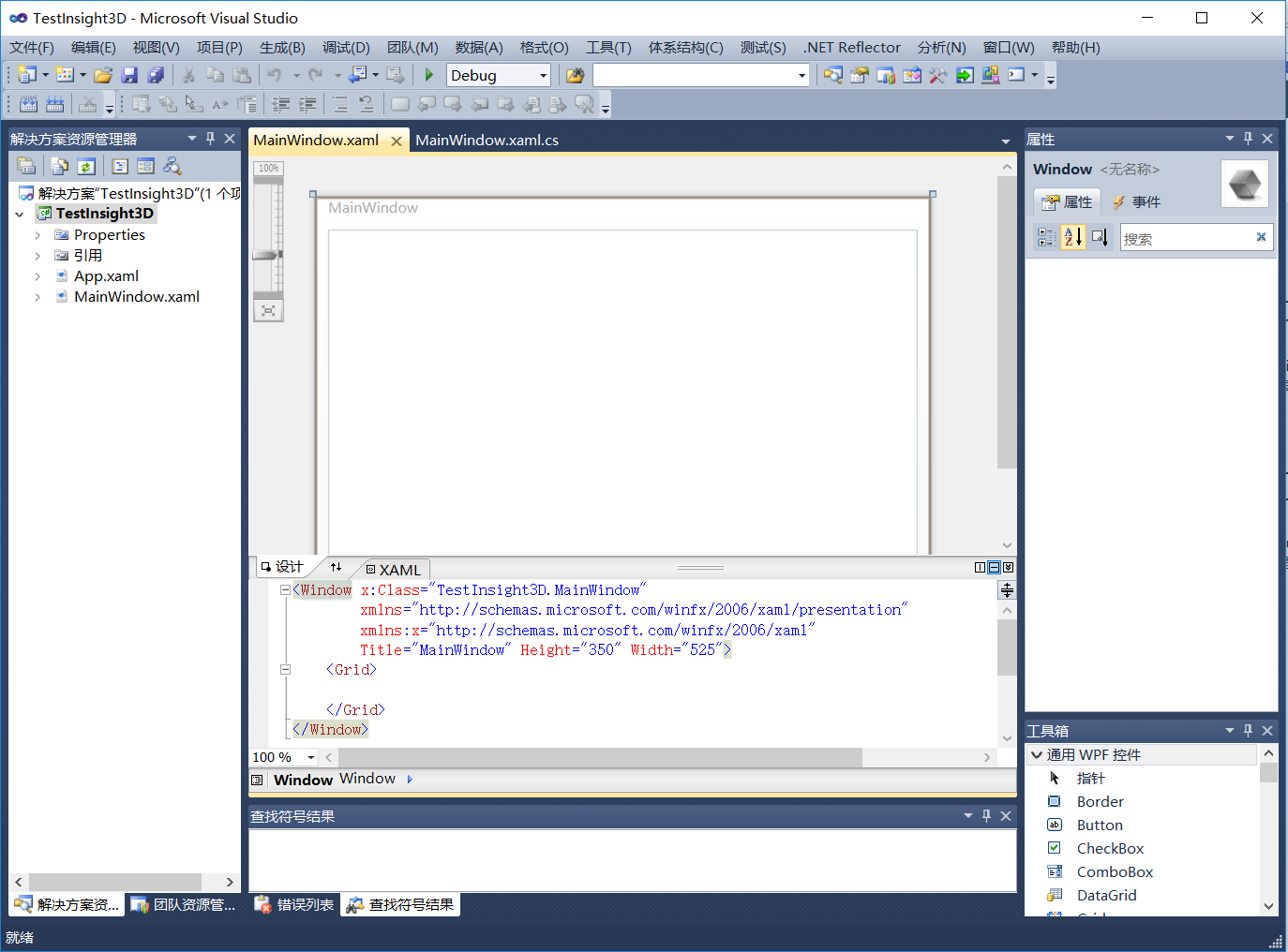Click the New Project toolbar icon
This screenshot has width=1288, height=952.
tap(27, 75)
